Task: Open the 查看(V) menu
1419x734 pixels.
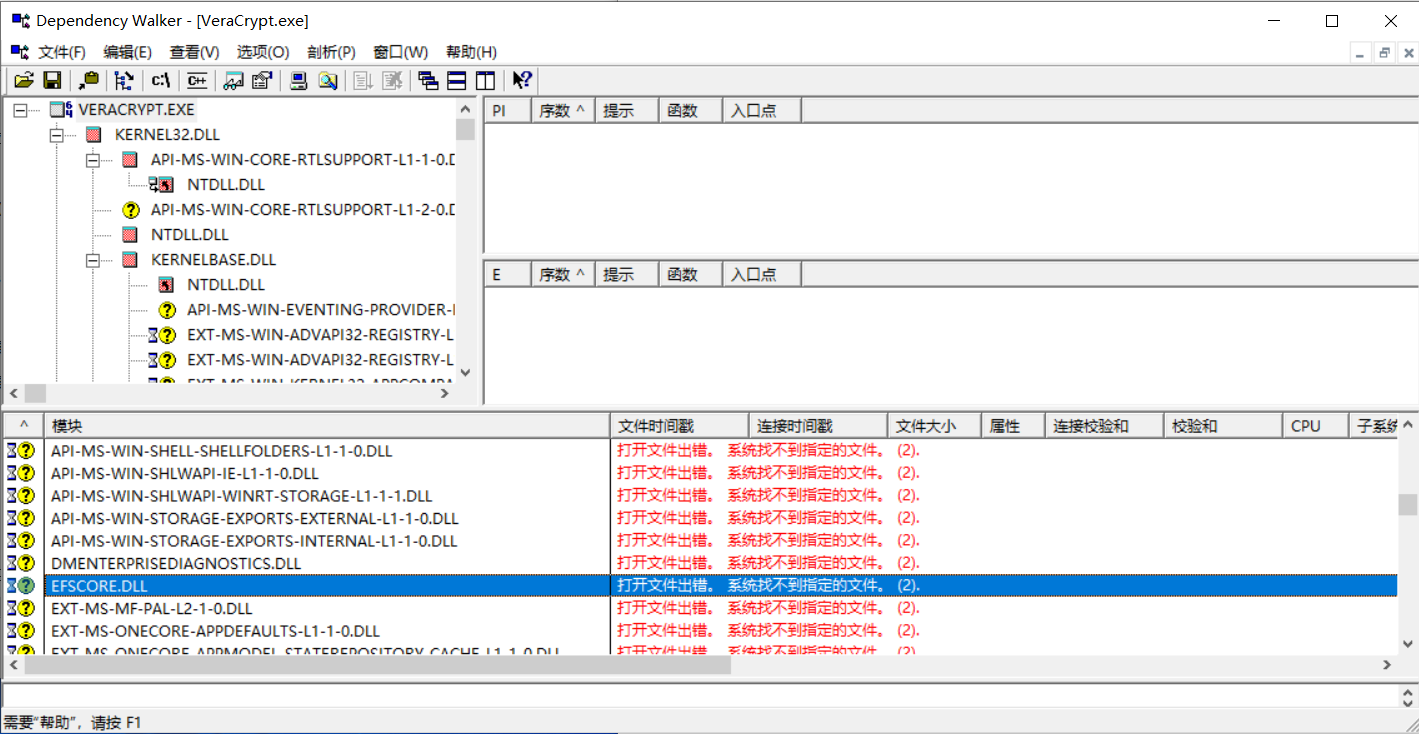Action: point(194,52)
